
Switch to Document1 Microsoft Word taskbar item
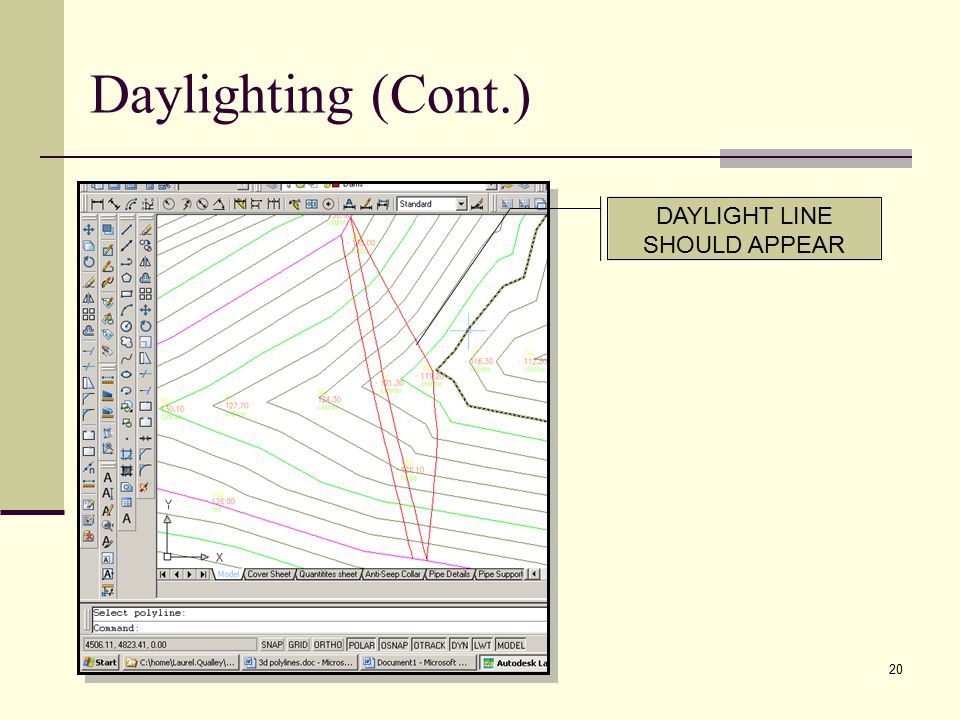pos(416,662)
